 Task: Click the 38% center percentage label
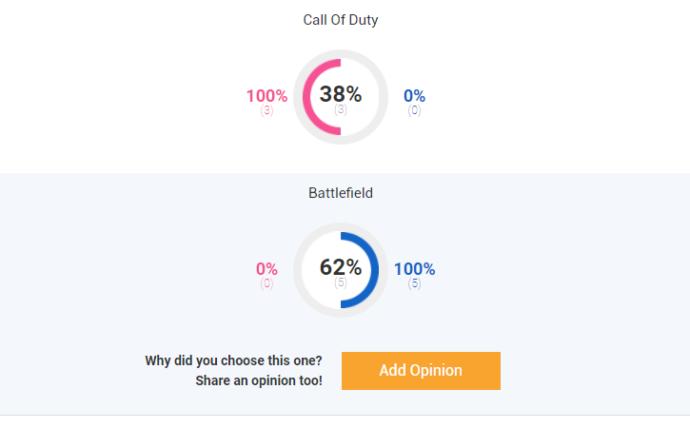(340, 94)
